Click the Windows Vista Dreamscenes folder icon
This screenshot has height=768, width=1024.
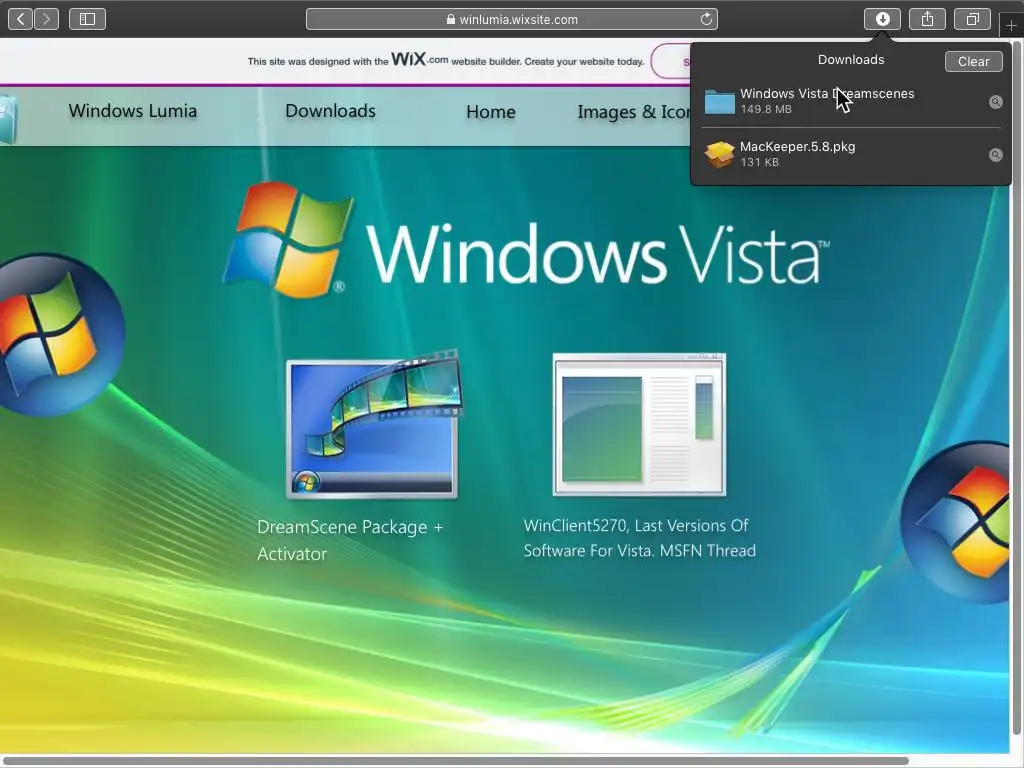[x=720, y=102]
